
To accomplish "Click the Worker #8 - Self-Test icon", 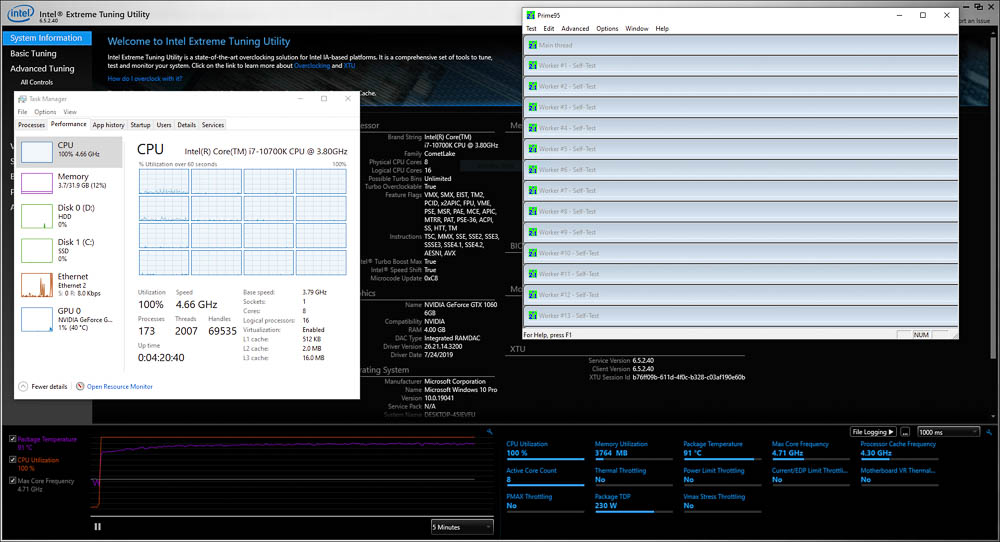I will (x=533, y=212).
